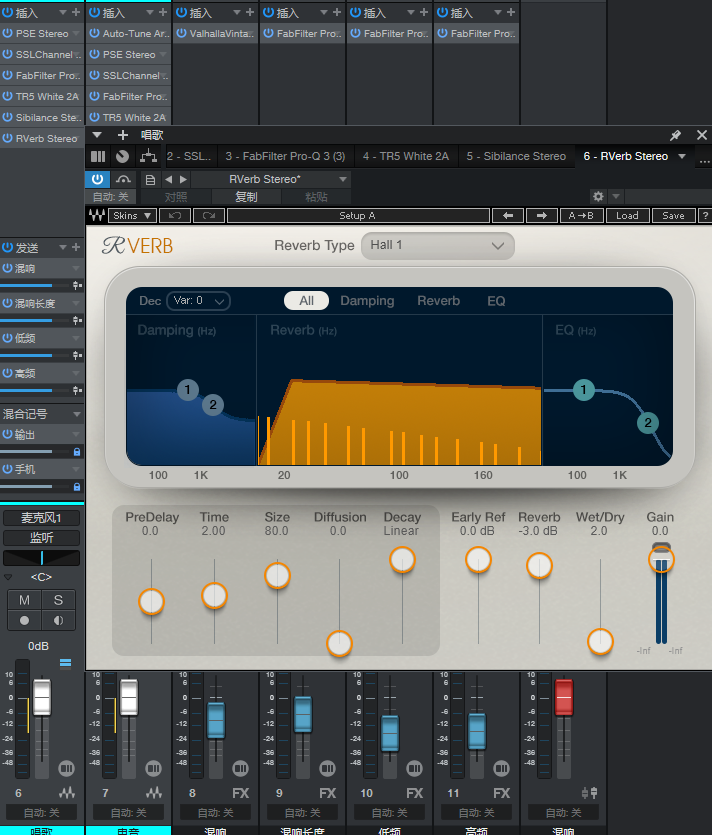The height and width of the screenshot is (835, 712).
Task: Click A→B copy button
Action: tap(581, 215)
